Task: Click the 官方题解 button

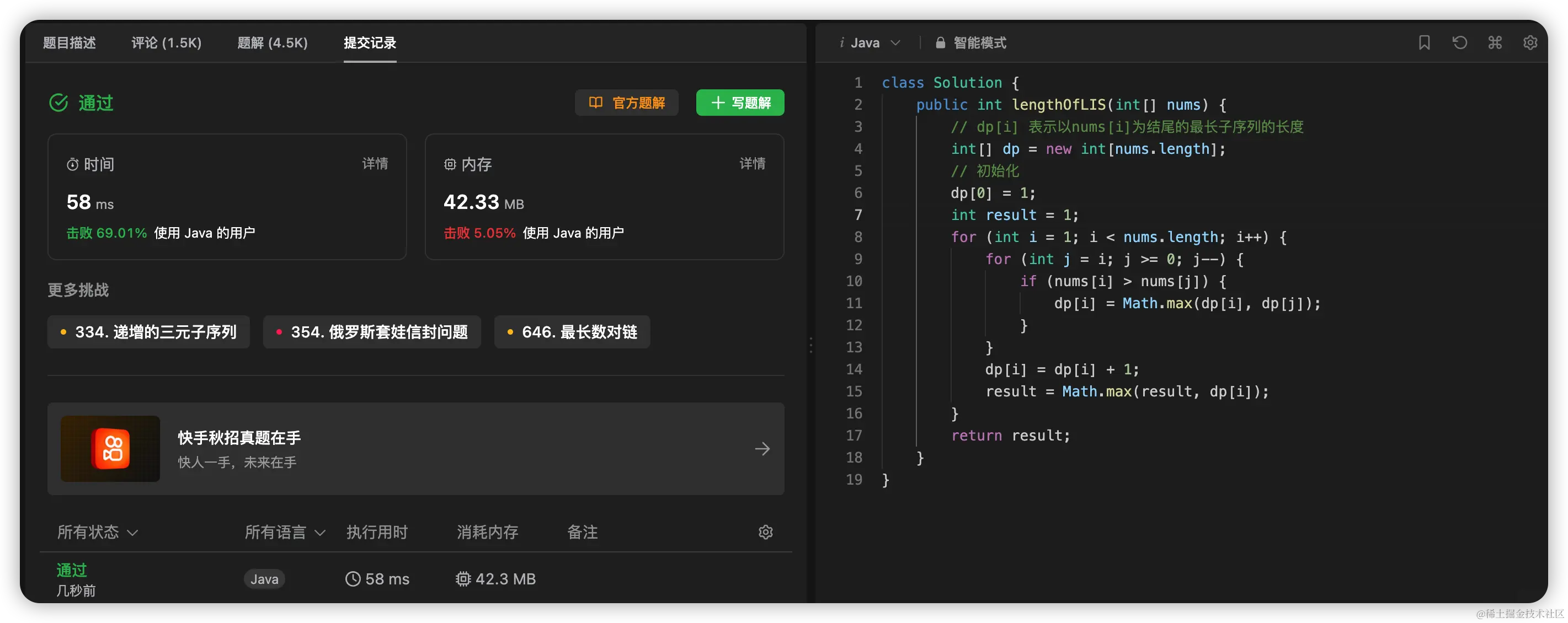Action: (626, 103)
